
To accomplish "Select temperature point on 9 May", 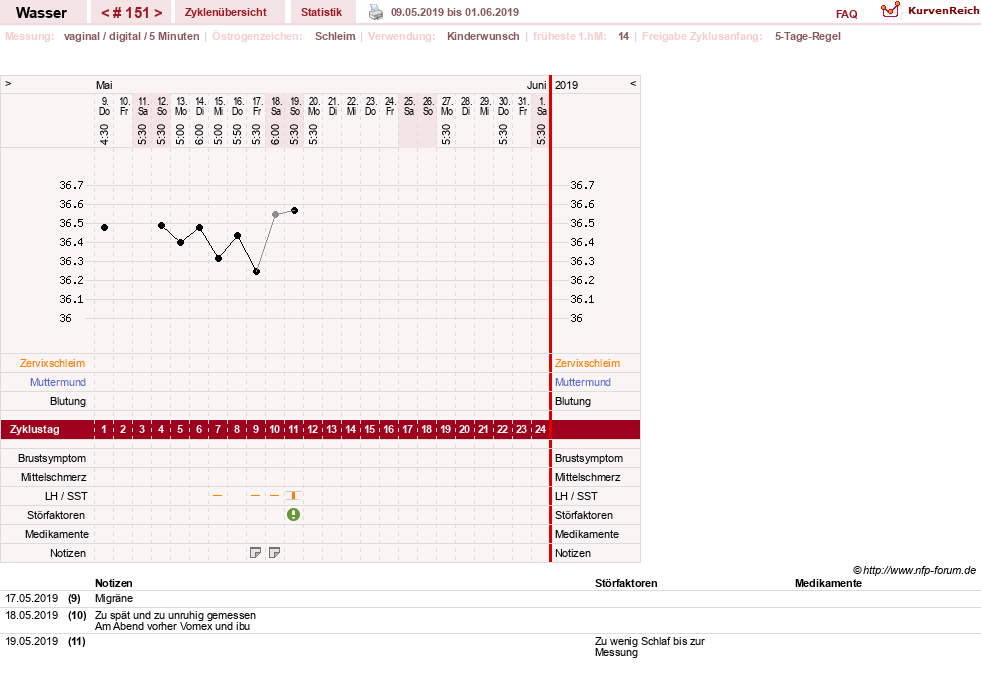I will (x=104, y=228).
